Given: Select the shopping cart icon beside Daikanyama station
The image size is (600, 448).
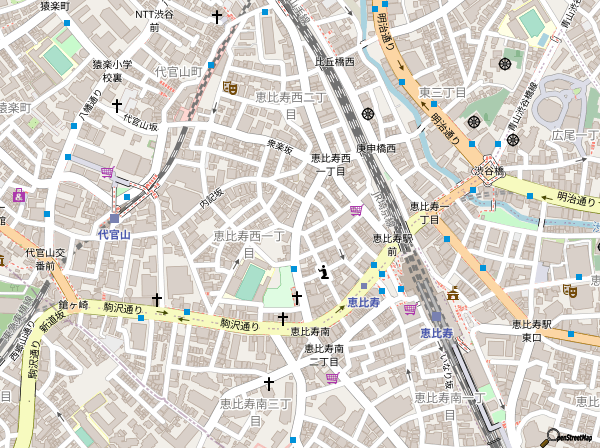Looking at the screenshot, I should (107, 173).
